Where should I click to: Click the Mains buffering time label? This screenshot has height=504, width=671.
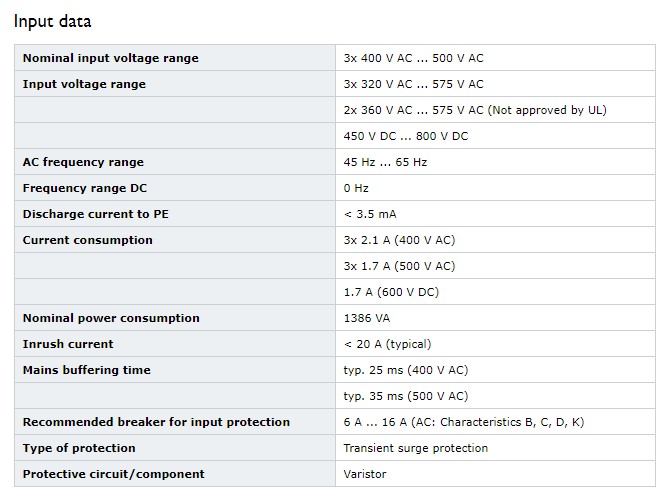coord(86,370)
